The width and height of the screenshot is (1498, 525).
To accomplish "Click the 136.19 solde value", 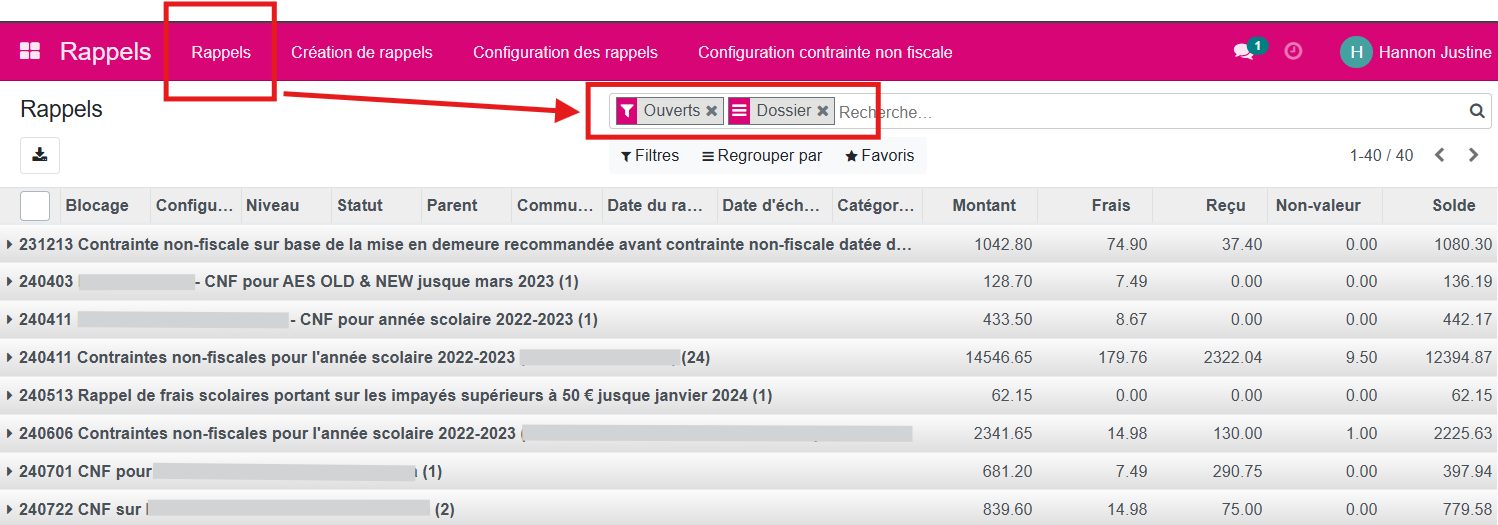I will pos(1467,282).
